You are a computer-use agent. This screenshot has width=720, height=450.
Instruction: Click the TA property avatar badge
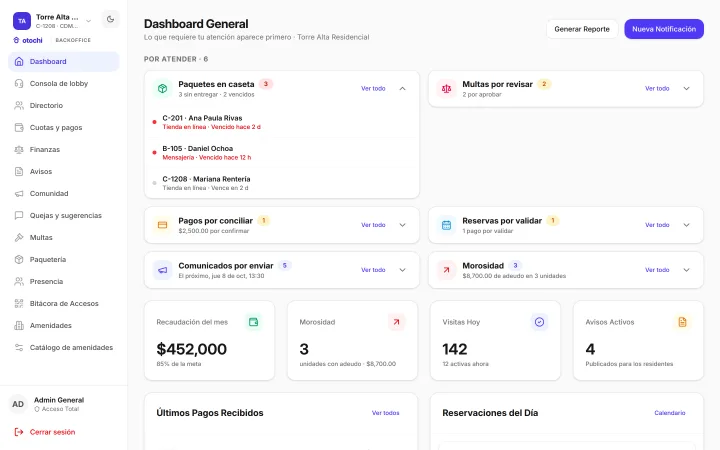pyautogui.click(x=22, y=21)
